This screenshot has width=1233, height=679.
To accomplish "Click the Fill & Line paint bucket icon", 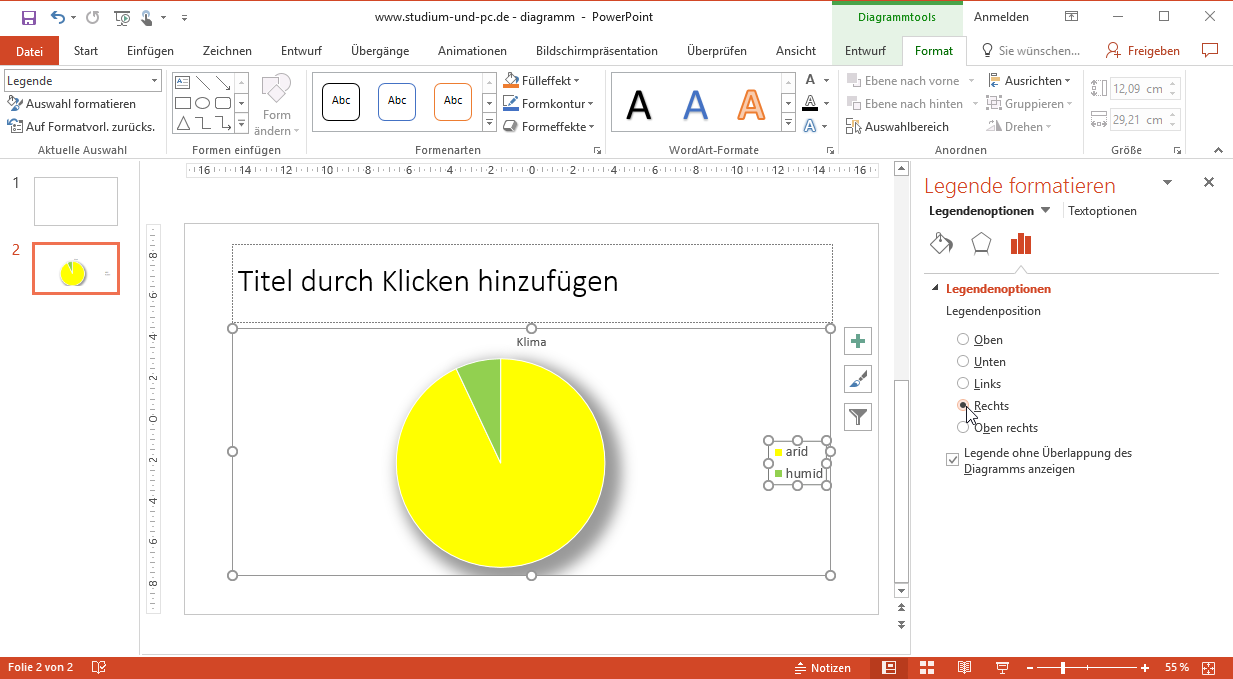I will click(941, 243).
